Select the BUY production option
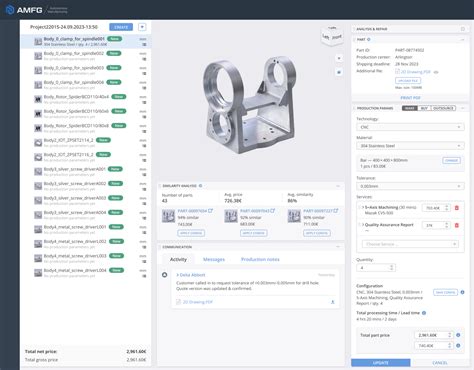Viewport: 474px width, 370px height. tap(424, 108)
